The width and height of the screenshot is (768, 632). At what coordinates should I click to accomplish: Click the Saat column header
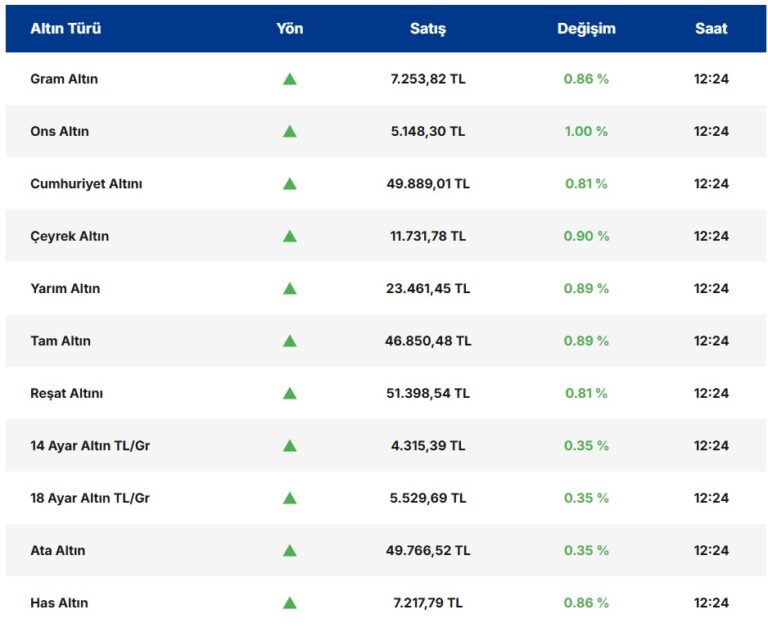tap(711, 29)
